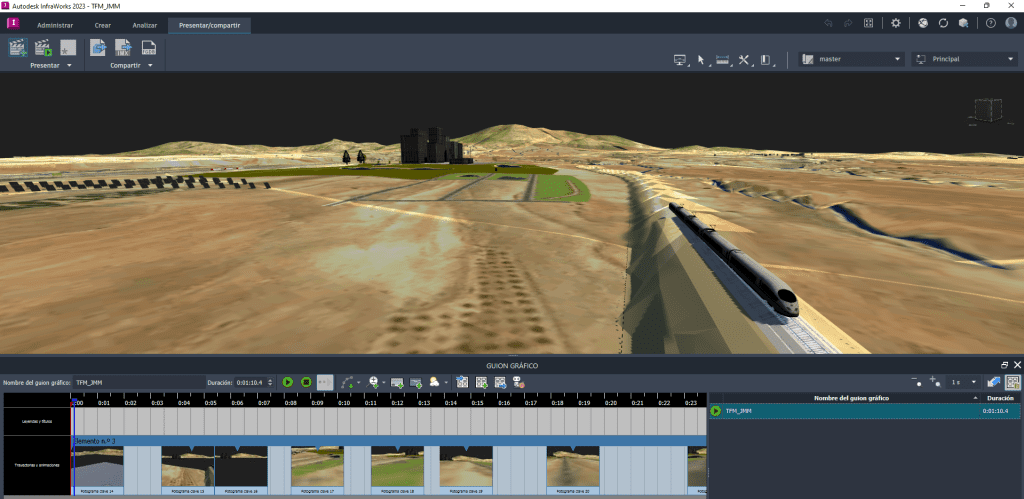This screenshot has width=1024, height=499.
Task: Open the master proposal dropdown
Action: tap(852, 60)
